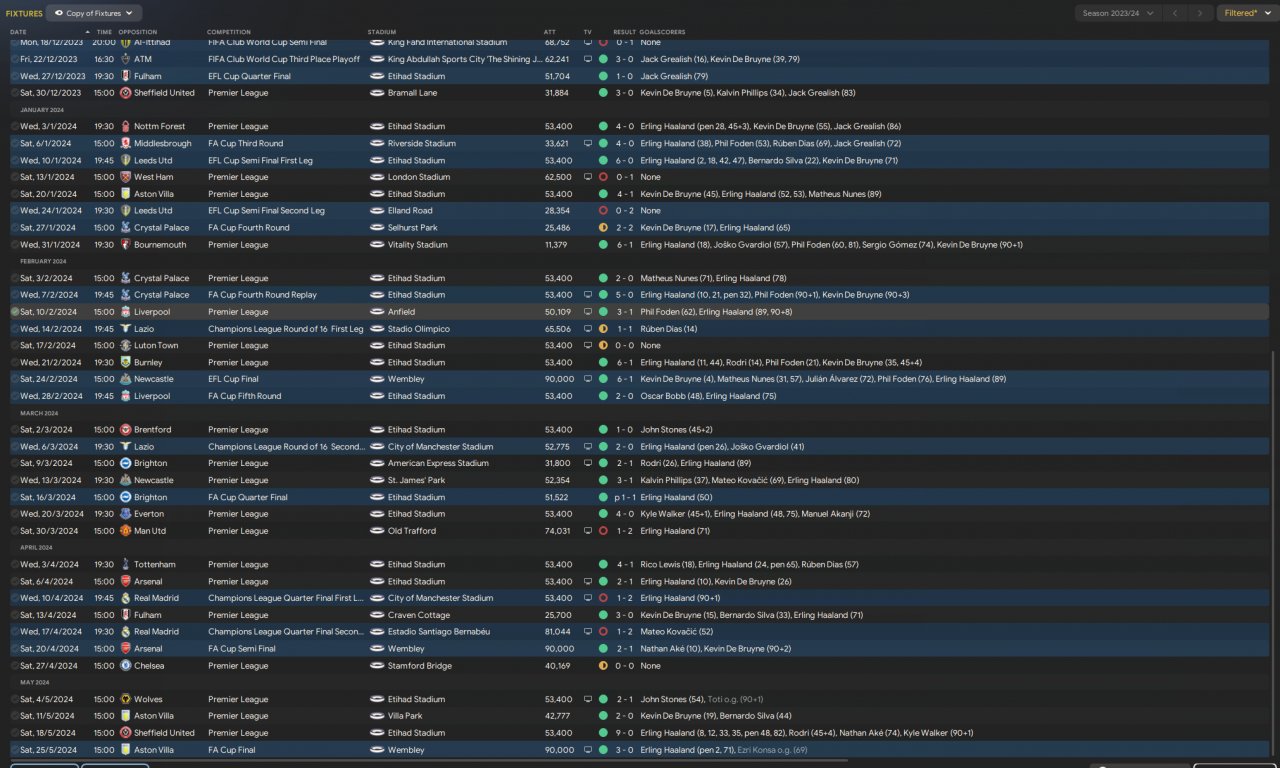Open the Craven Cottage stadium link

click(419, 615)
